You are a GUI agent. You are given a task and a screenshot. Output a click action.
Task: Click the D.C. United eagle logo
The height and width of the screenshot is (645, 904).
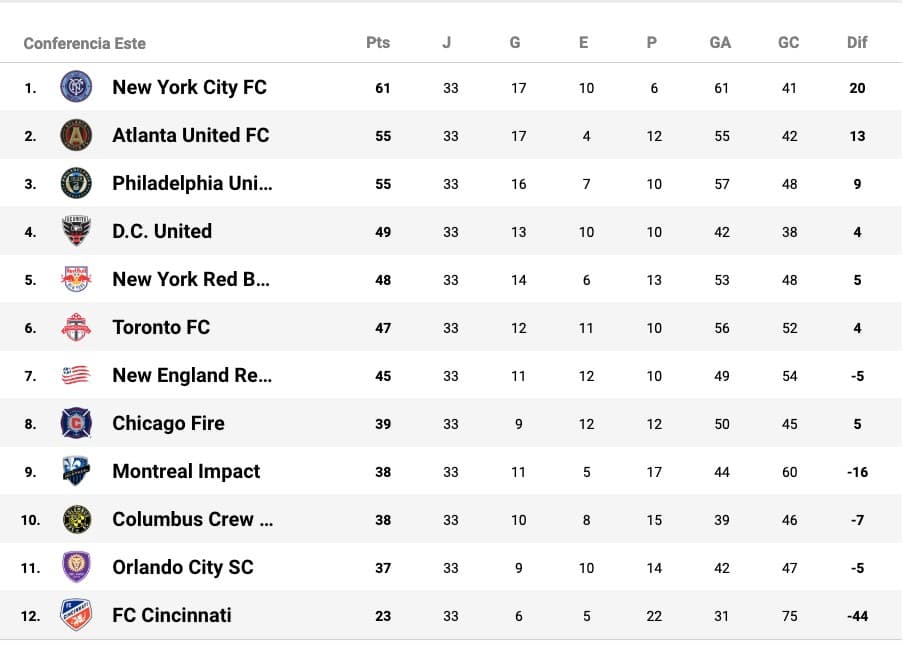[x=76, y=231]
